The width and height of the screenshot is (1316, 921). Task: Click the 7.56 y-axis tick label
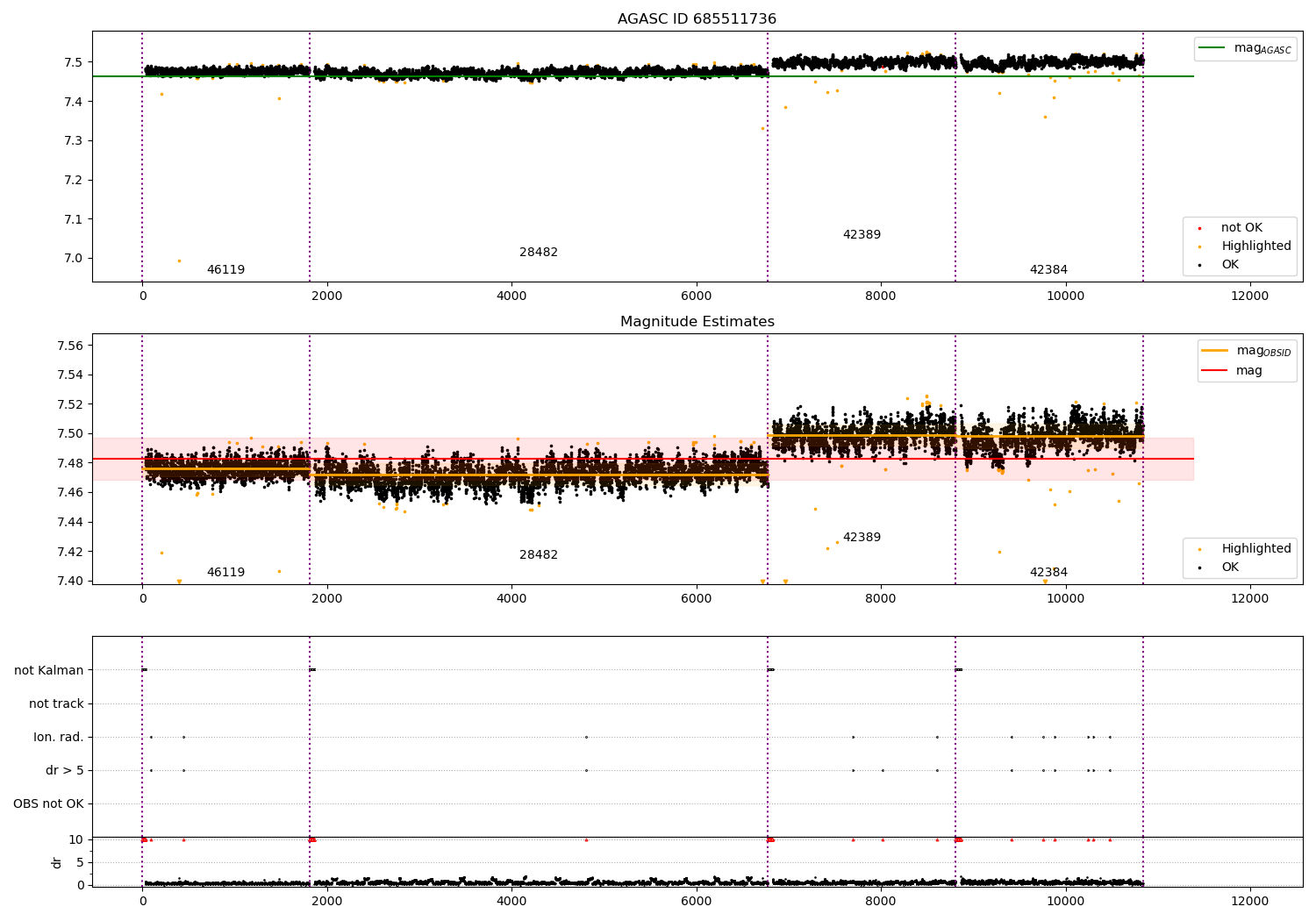(x=69, y=346)
